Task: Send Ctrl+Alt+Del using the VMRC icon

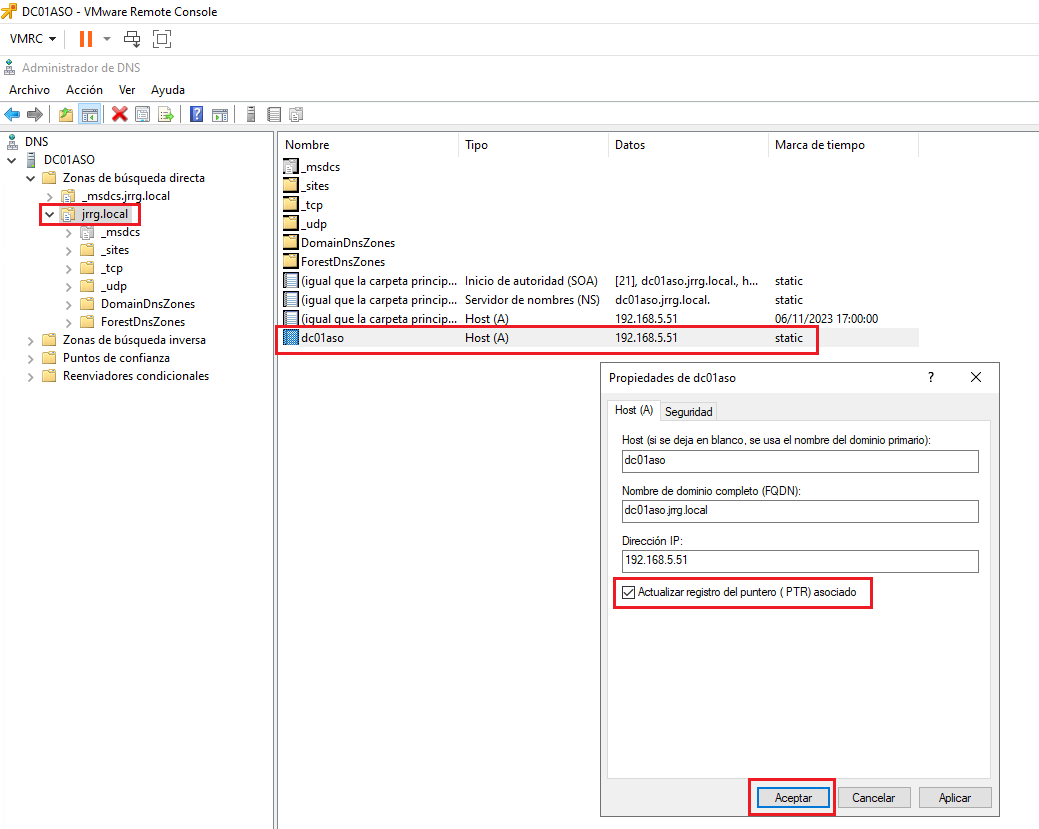Action: point(132,39)
